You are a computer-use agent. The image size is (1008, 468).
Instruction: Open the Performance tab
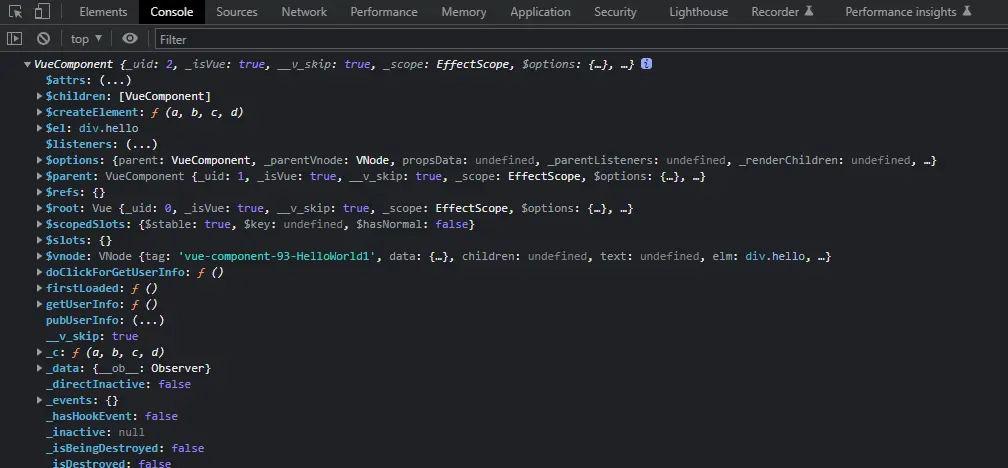point(384,12)
